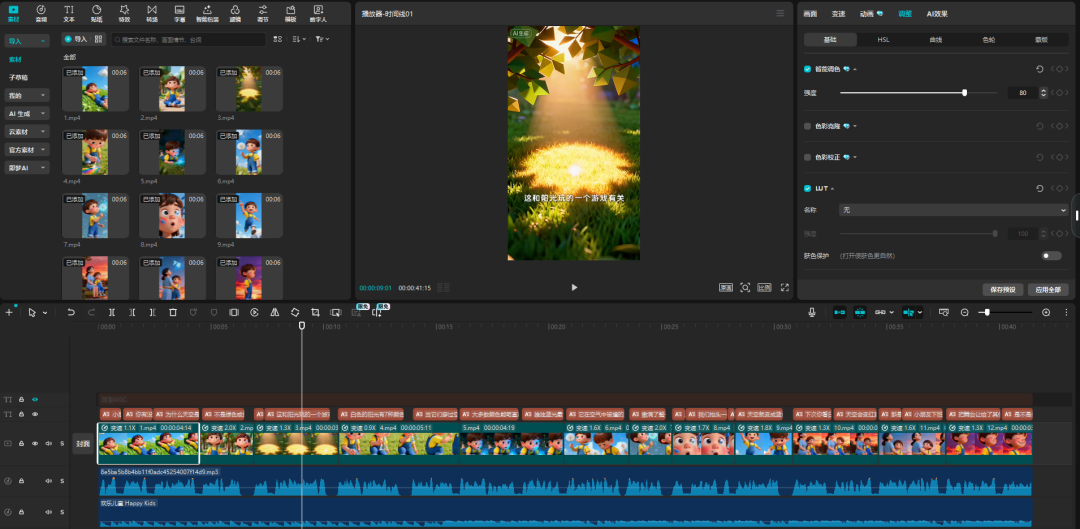Image resolution: width=1080 pixels, height=529 pixels.
Task: Click the delete trash icon in timeline toolbar
Action: (173, 312)
